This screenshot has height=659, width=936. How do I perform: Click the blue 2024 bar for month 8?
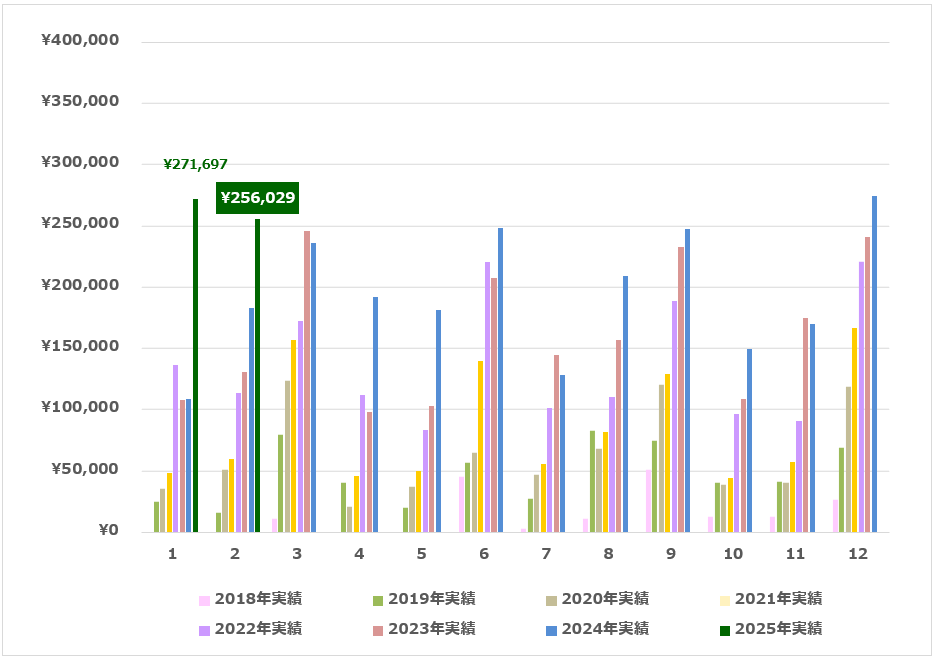coord(625,404)
